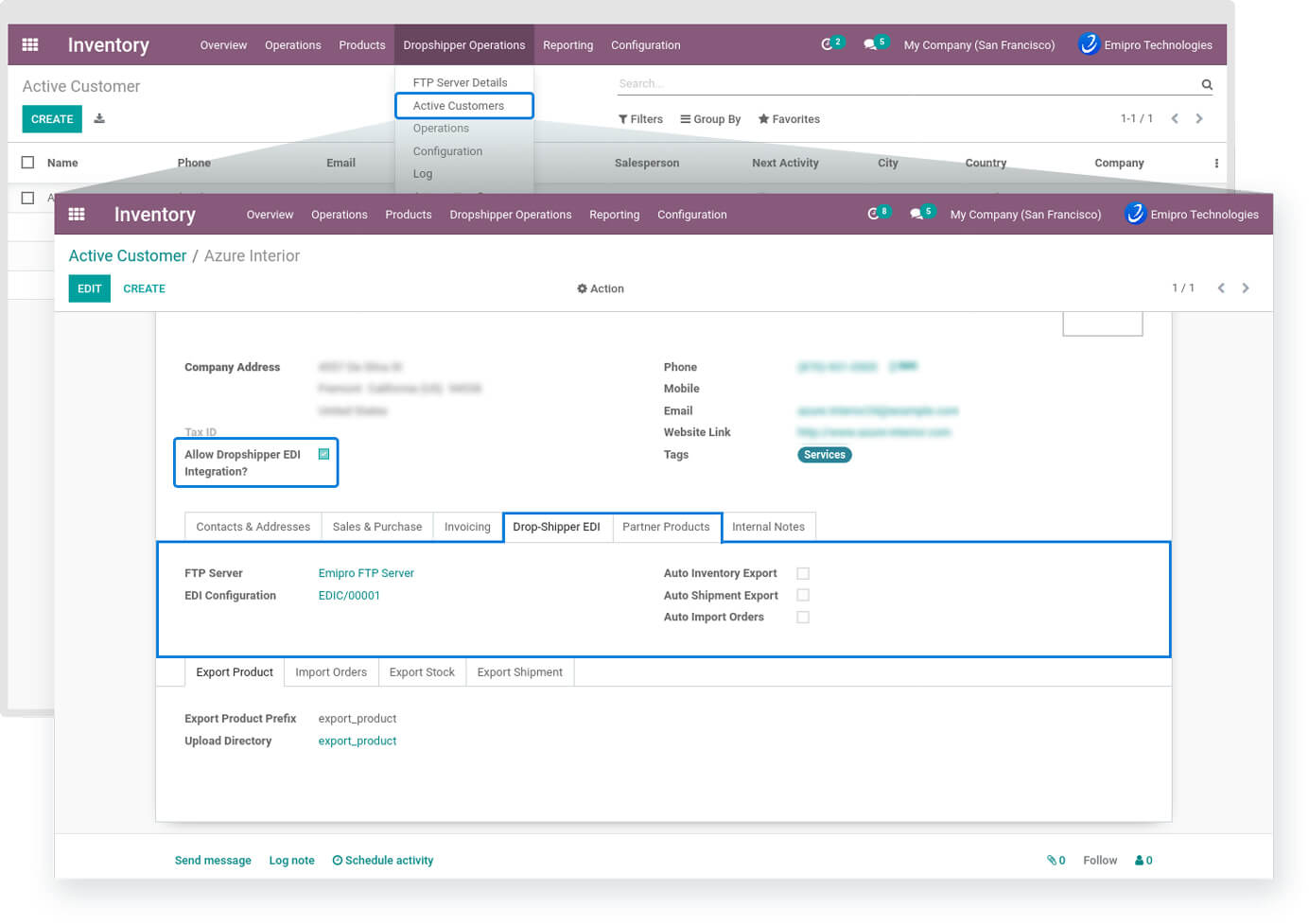The image size is (1309, 924).
Task: Go to previous record using left chevron
Action: (1221, 288)
